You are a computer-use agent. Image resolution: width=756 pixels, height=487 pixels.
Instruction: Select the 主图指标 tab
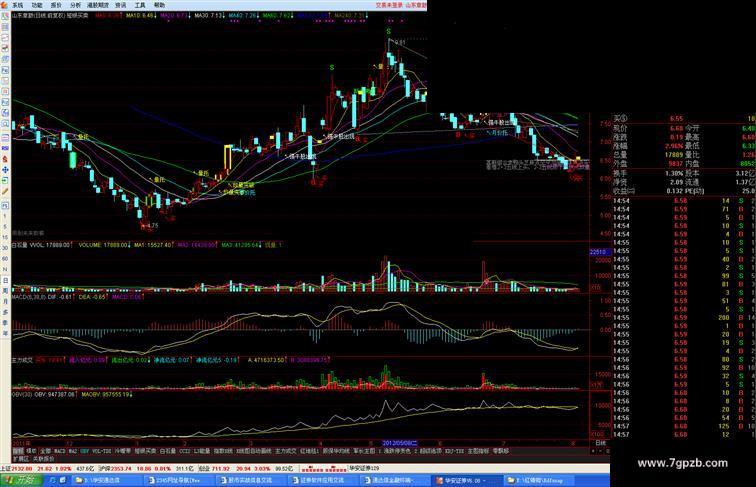pyautogui.click(x=478, y=451)
